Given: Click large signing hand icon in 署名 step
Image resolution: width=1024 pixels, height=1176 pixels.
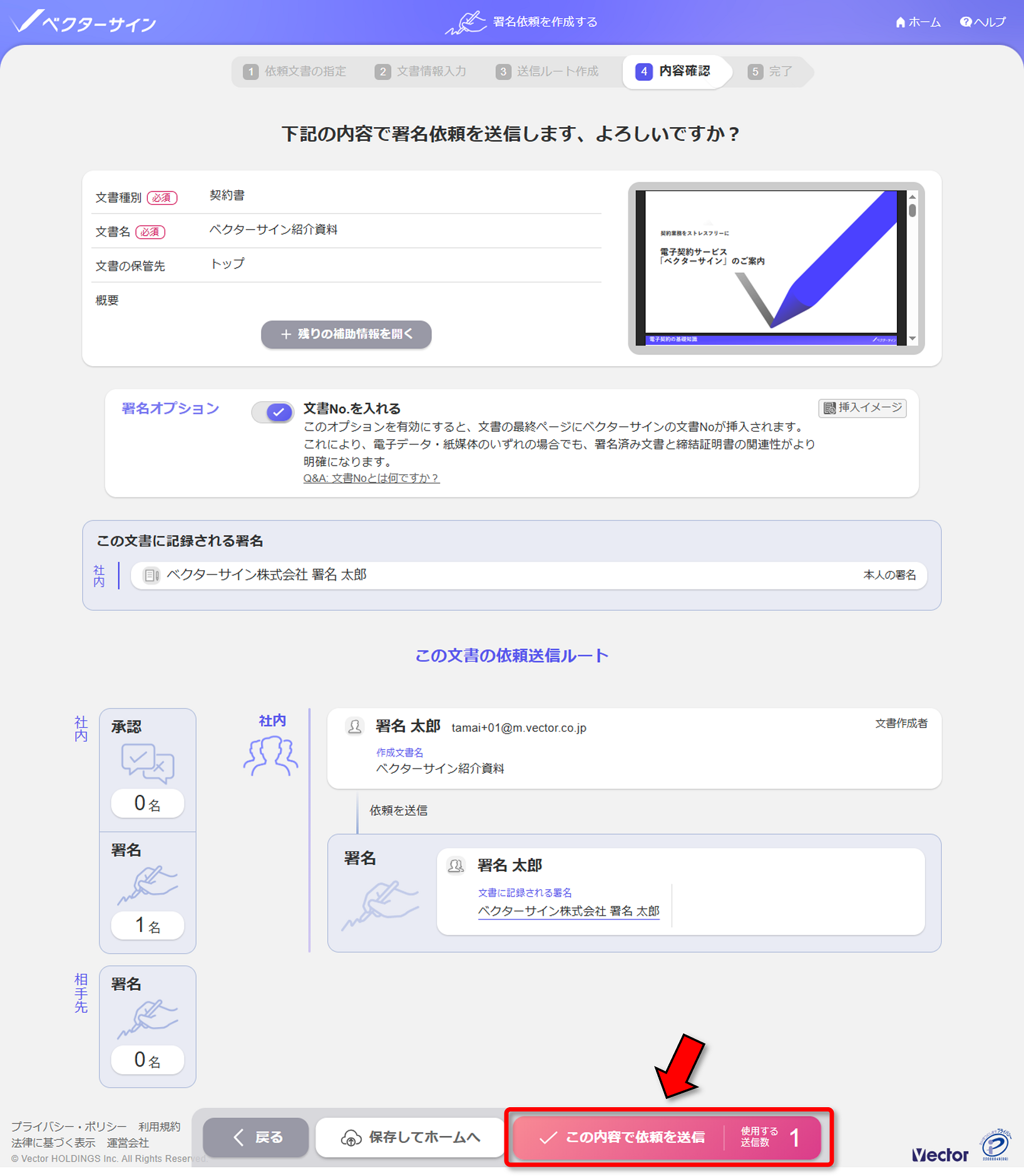Looking at the screenshot, I should click(380, 904).
